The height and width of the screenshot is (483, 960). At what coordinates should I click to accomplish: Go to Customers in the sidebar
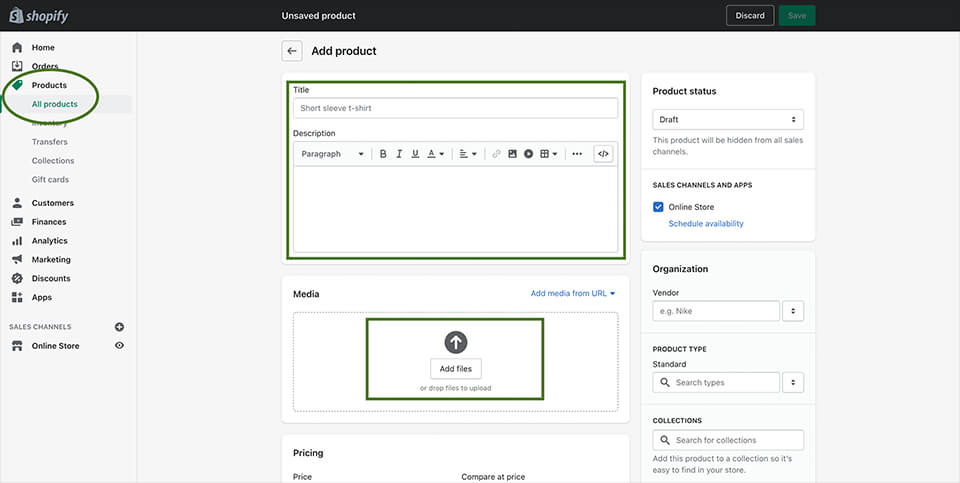coord(52,203)
